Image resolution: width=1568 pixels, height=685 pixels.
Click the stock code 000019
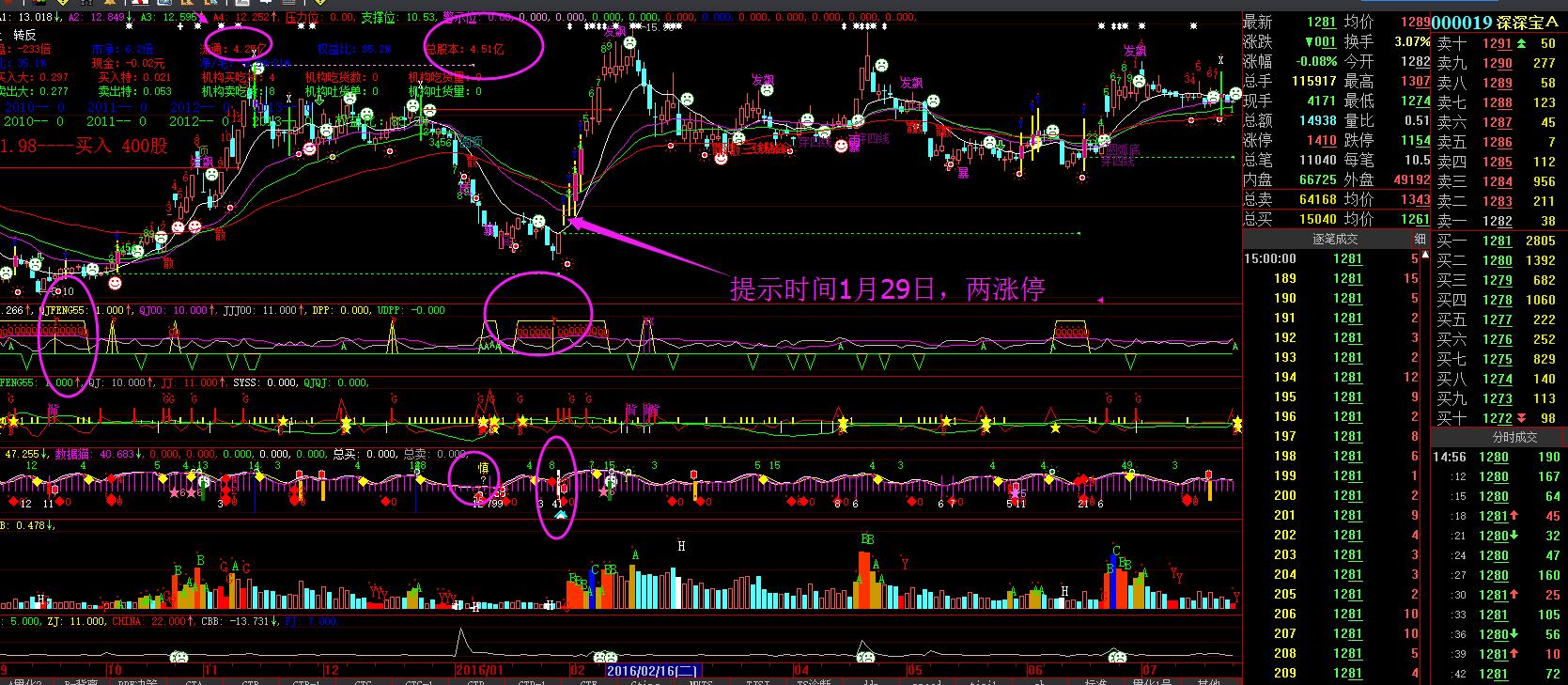click(1461, 23)
